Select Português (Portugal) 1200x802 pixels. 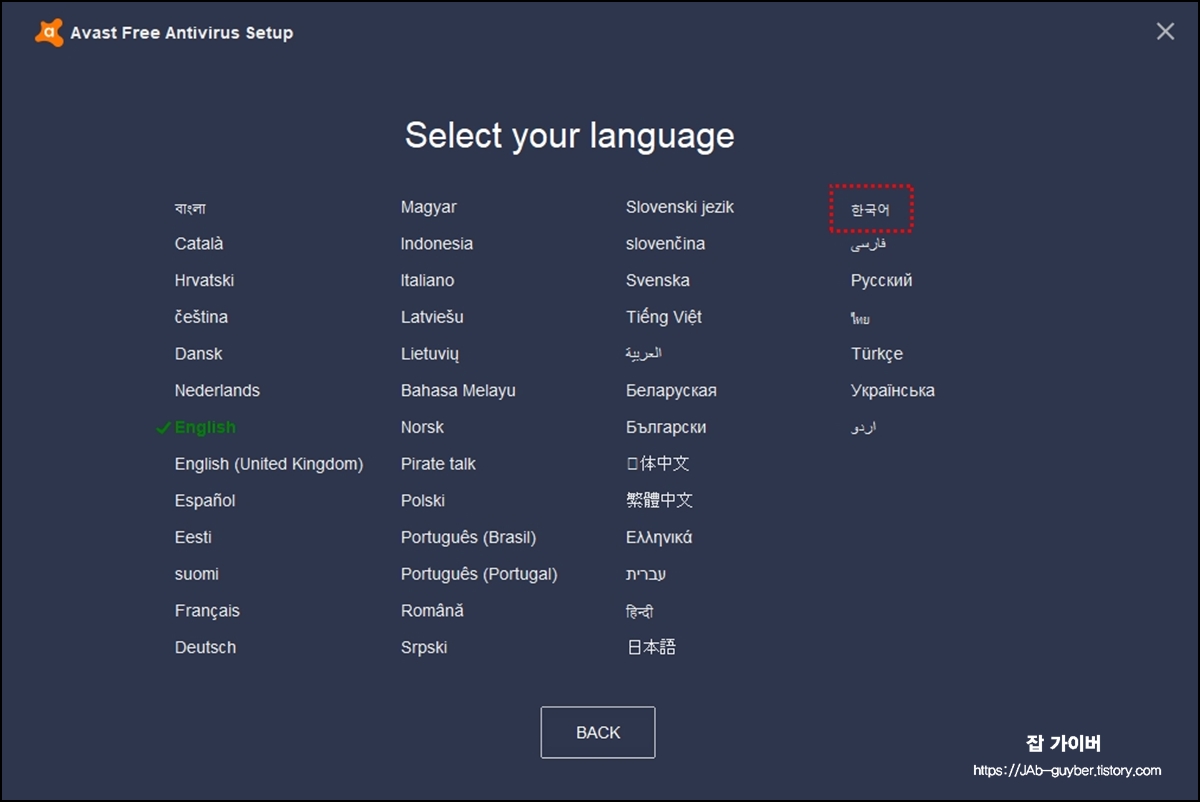click(479, 574)
